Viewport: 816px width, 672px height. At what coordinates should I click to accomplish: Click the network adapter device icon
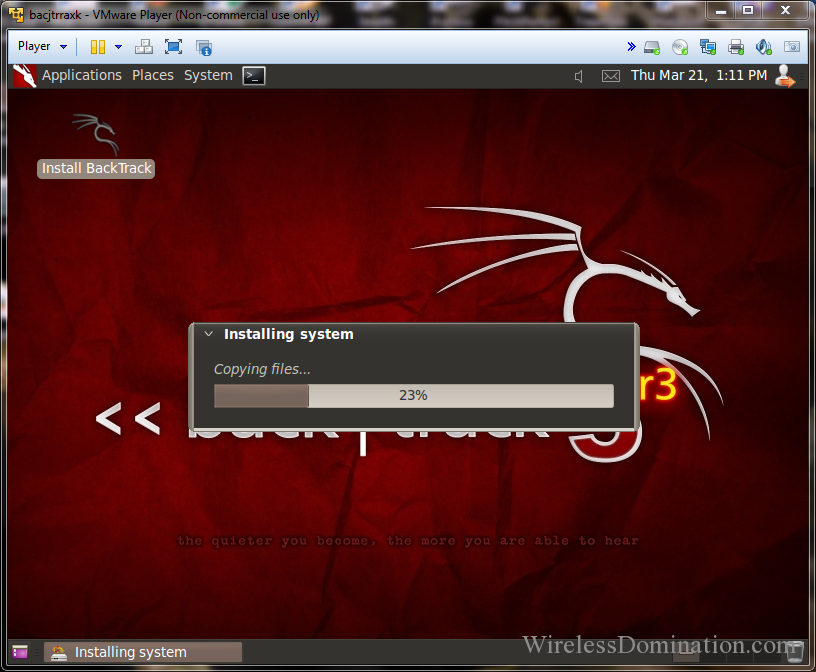pyautogui.click(x=708, y=47)
